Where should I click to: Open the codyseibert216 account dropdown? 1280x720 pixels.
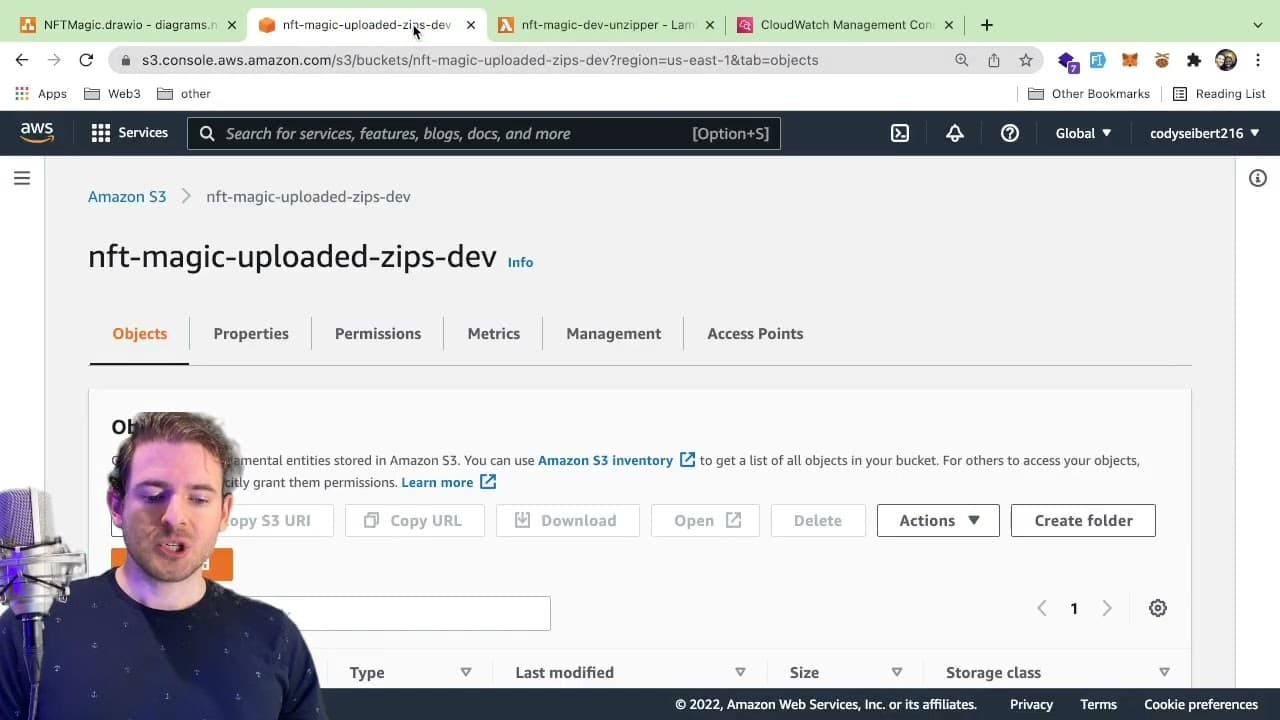pos(1205,133)
